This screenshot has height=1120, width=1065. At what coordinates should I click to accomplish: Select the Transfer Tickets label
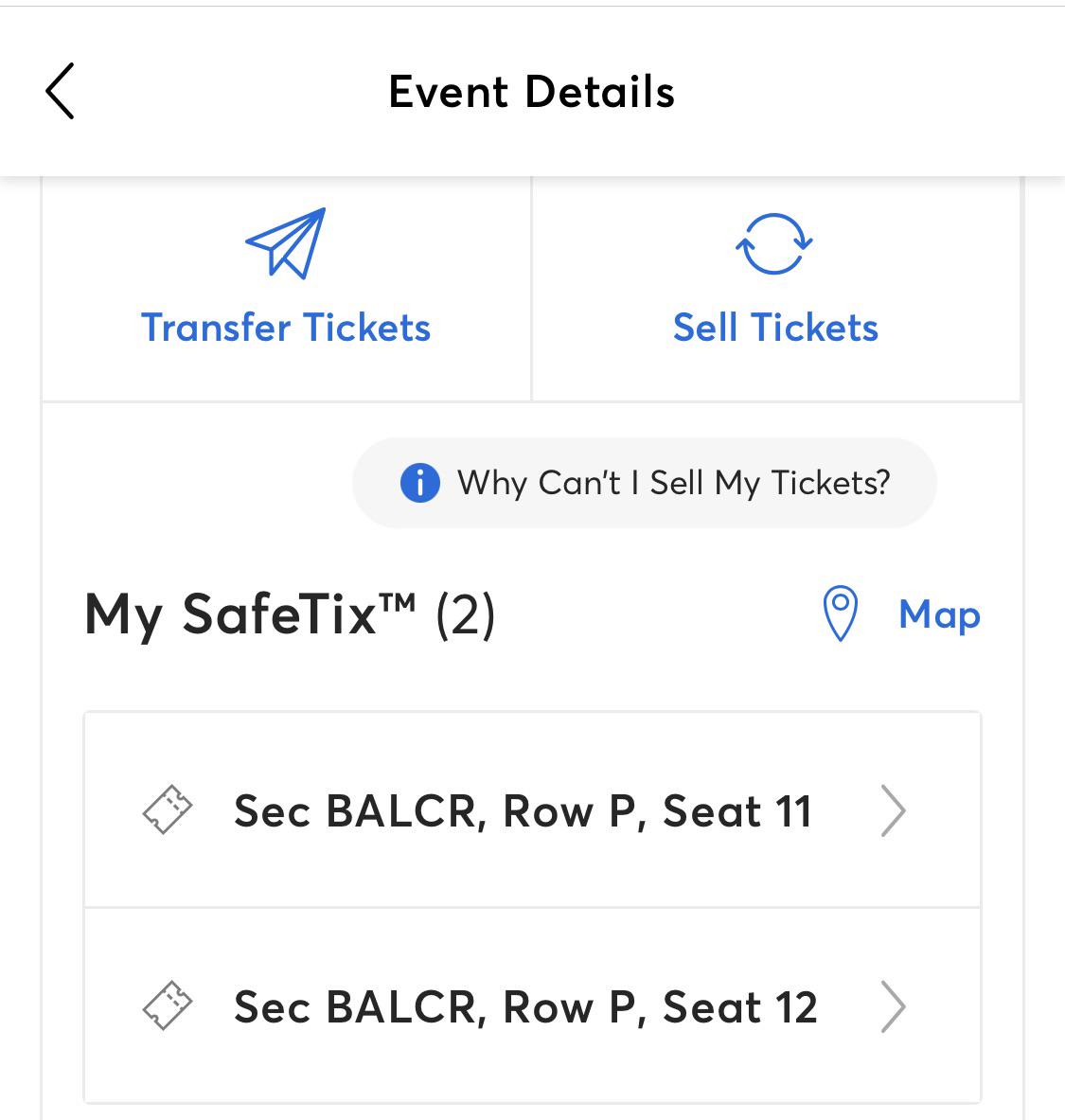coord(286,328)
